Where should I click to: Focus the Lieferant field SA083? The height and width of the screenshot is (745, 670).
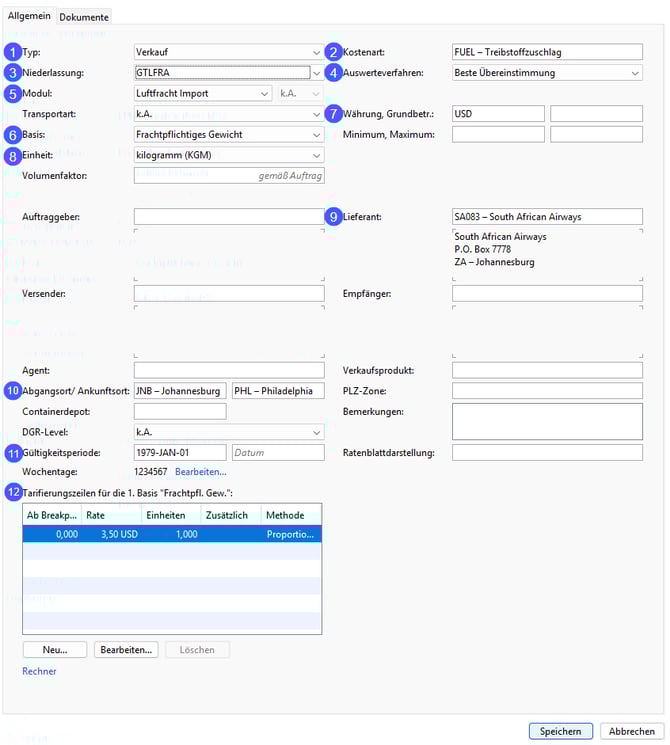click(546, 217)
